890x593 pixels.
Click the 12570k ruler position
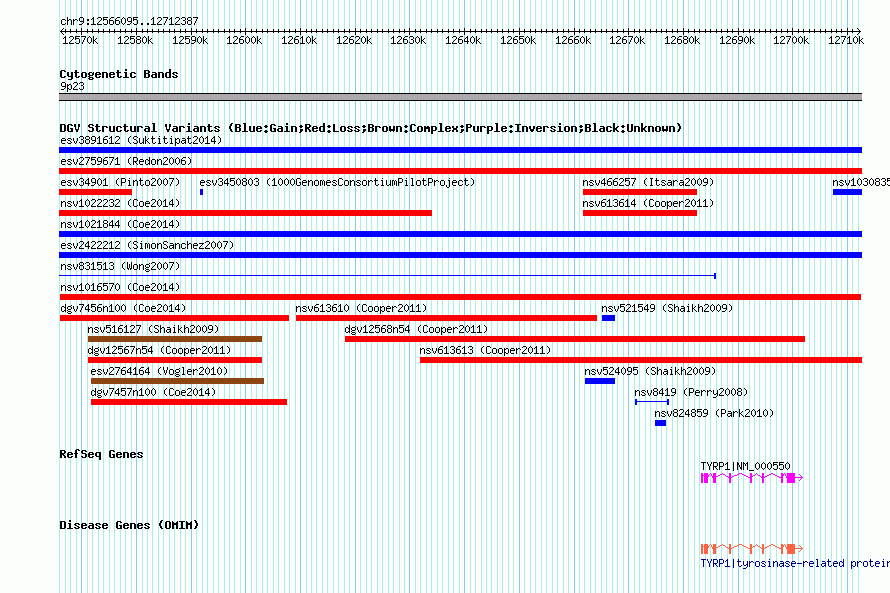point(80,40)
